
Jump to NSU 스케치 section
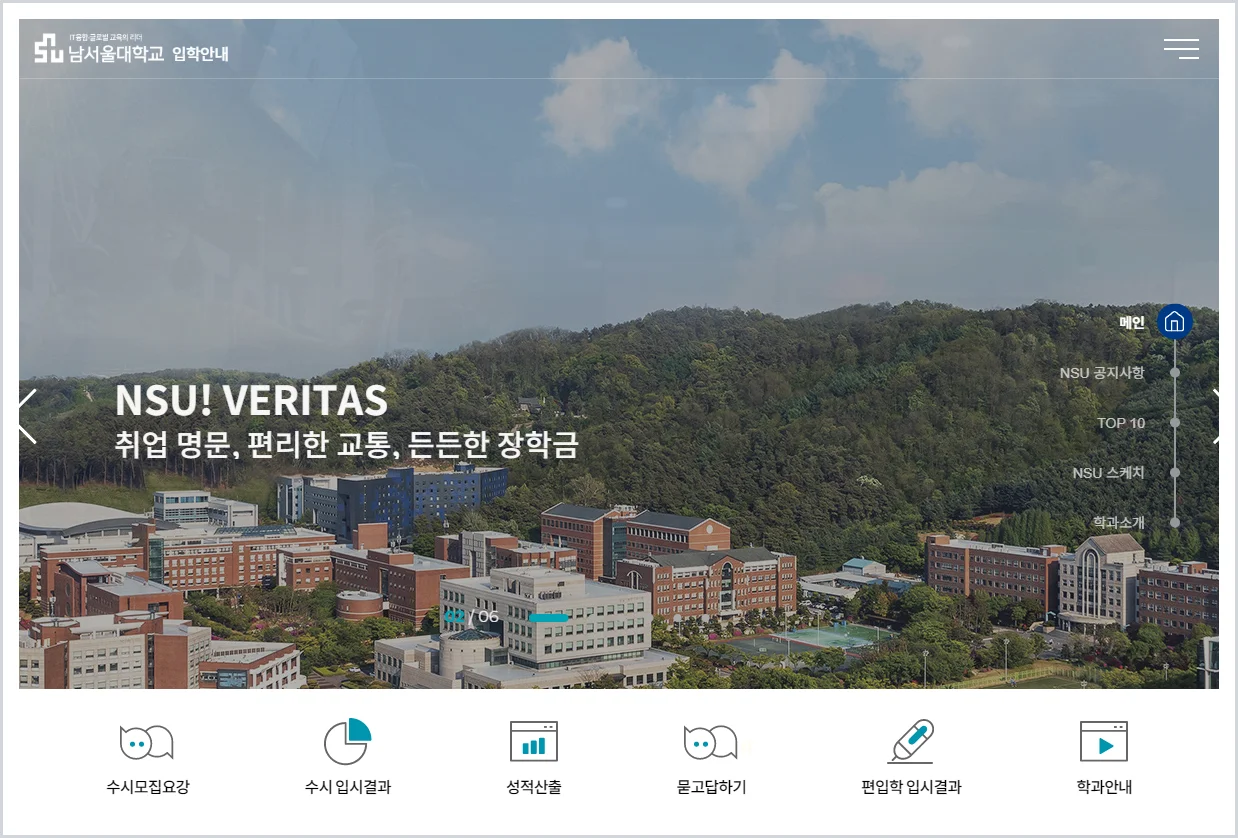(1108, 473)
